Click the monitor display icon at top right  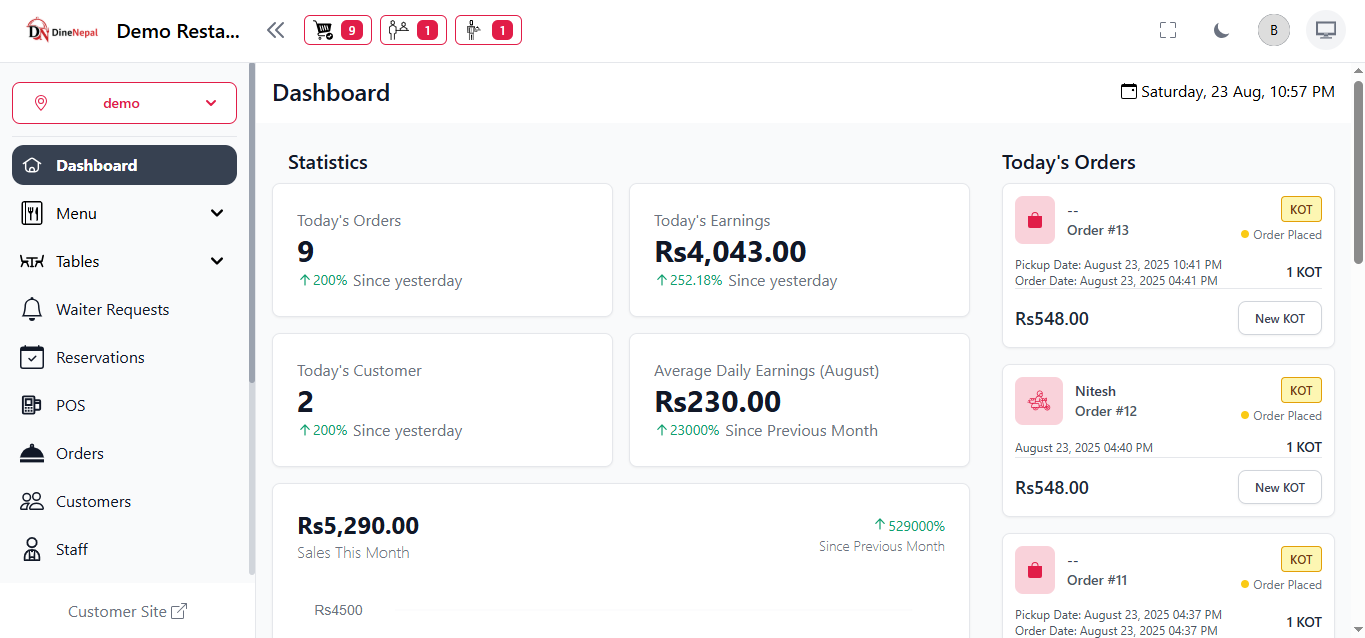coord(1326,30)
